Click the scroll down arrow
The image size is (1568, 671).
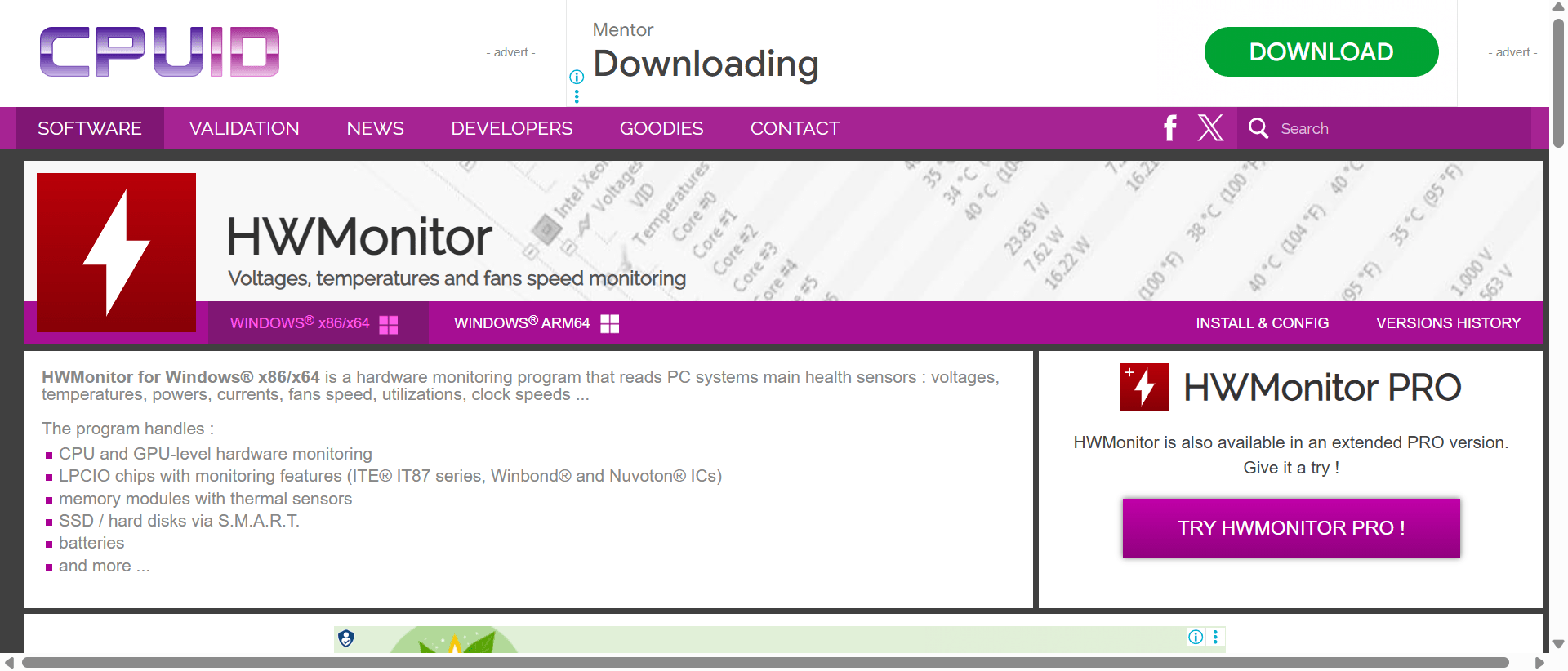point(1559,644)
